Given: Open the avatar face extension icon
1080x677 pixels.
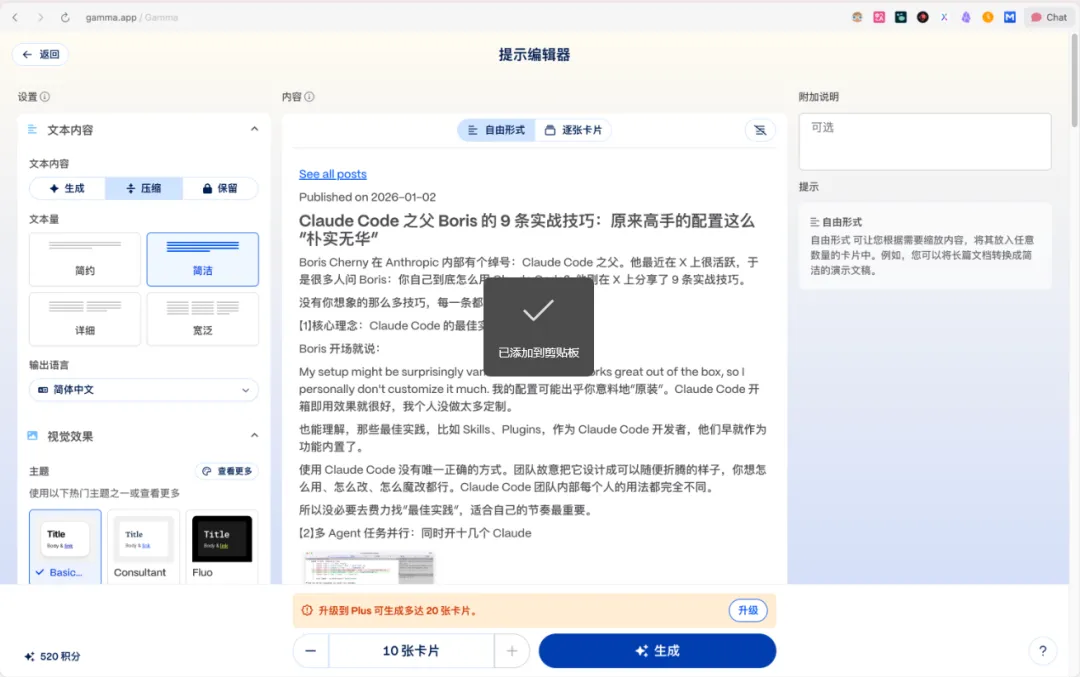Looking at the screenshot, I should point(857,17).
